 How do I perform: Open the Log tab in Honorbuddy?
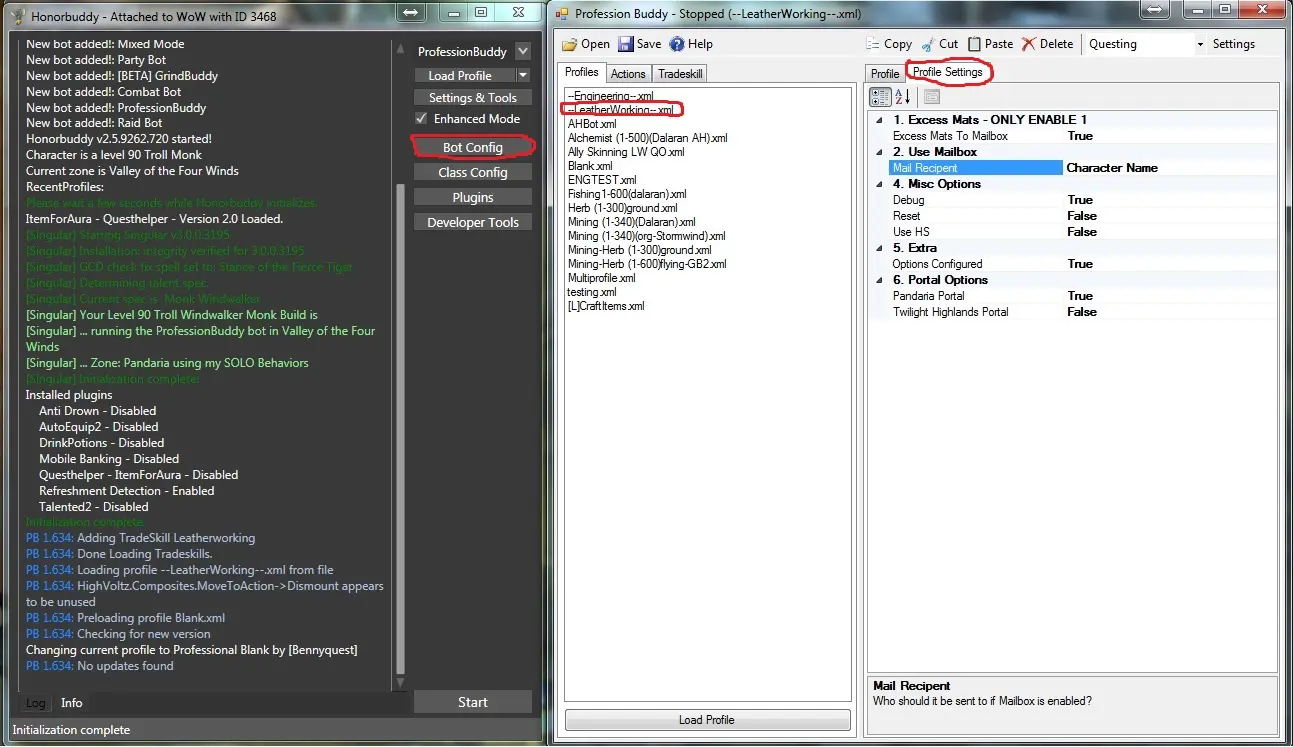click(35, 703)
